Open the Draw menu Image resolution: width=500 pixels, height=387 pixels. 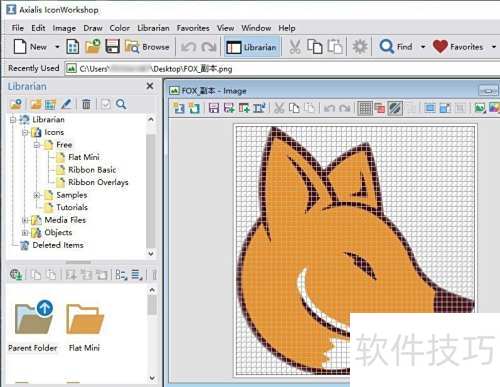93,28
